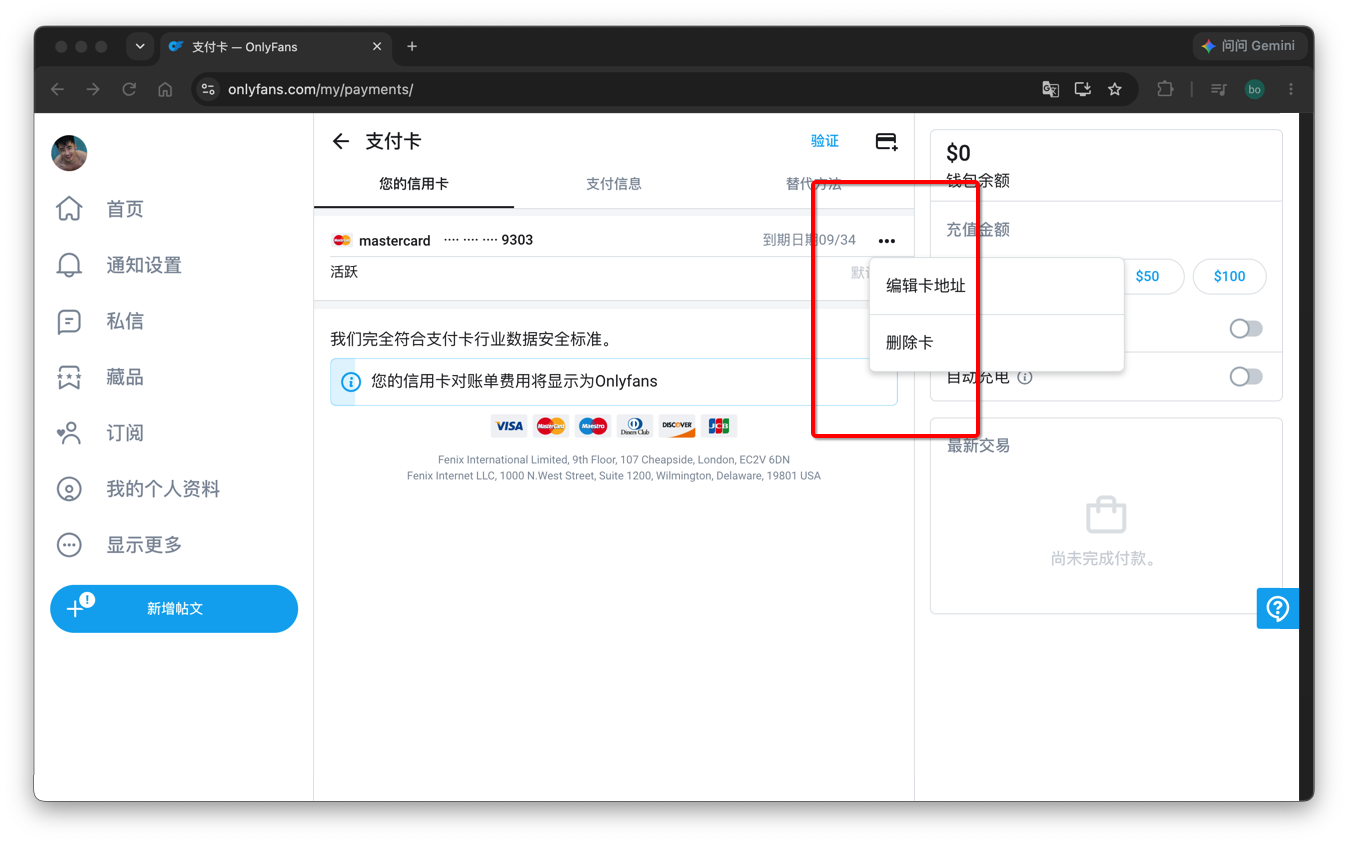Select 编辑卡地址 from the menu

997,286
